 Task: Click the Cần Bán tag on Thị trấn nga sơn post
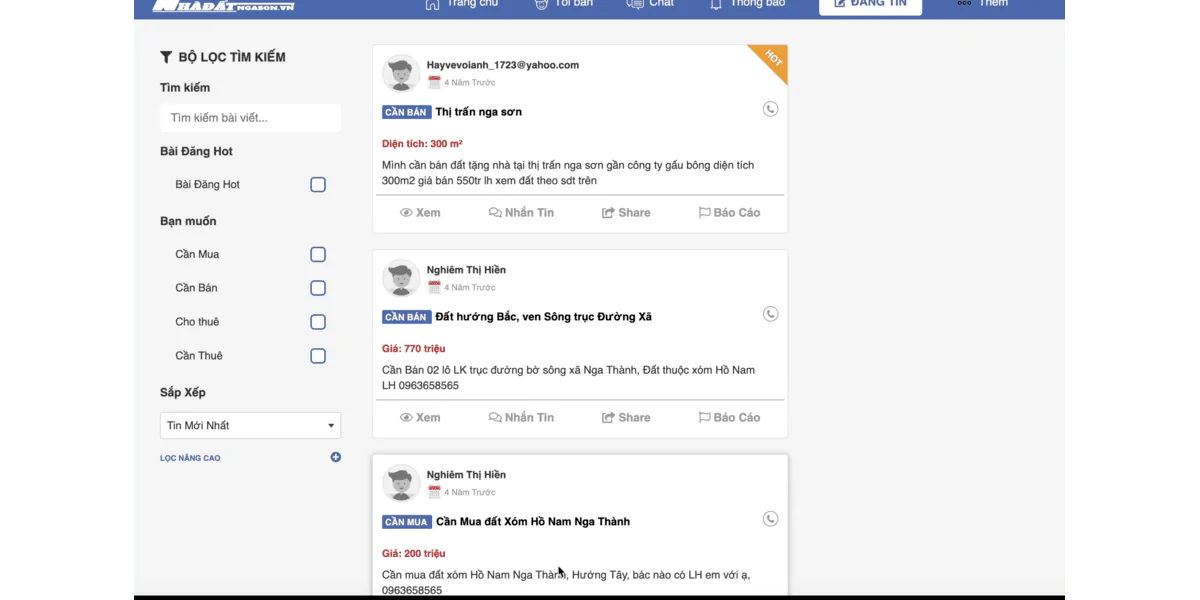coord(406,112)
